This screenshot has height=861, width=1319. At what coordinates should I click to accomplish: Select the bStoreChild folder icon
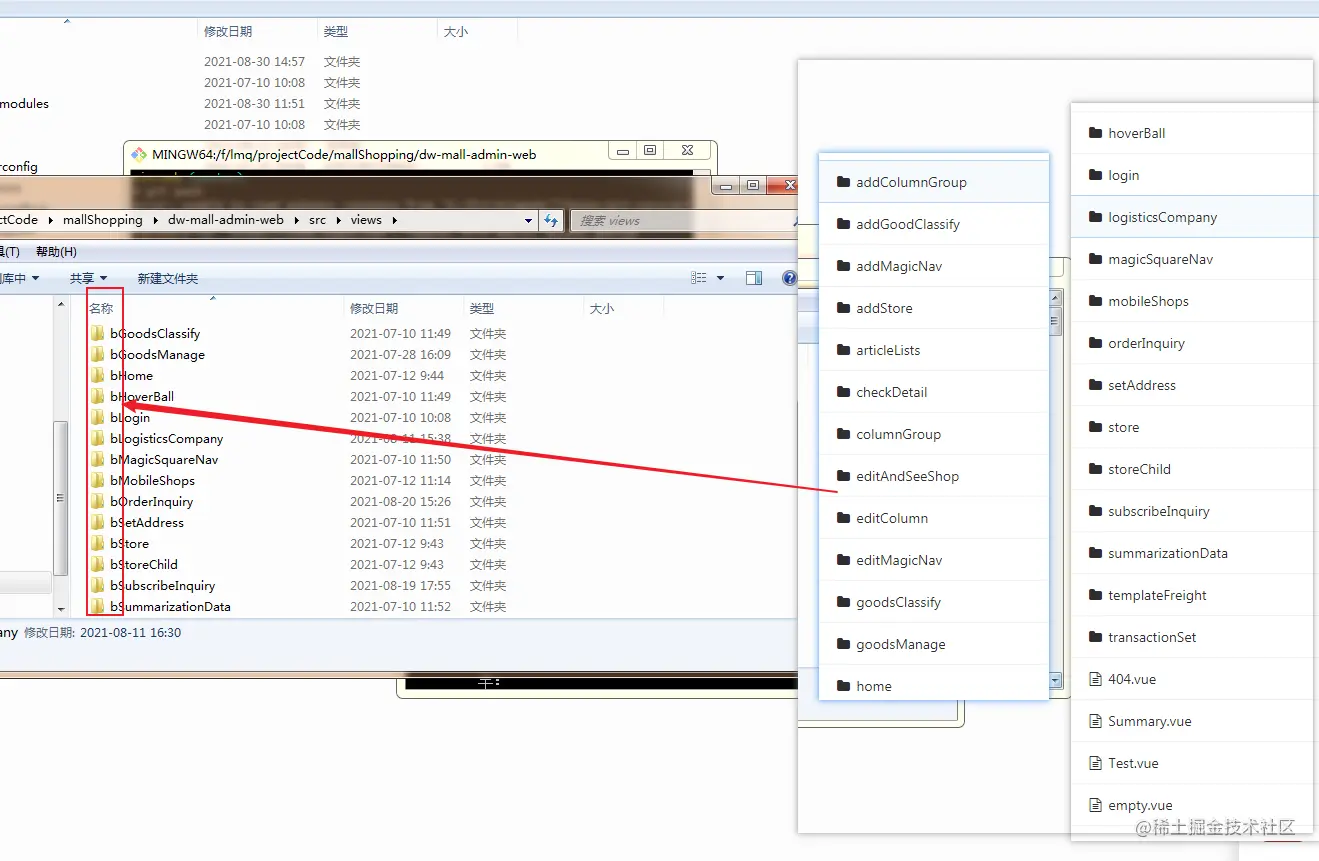point(97,565)
